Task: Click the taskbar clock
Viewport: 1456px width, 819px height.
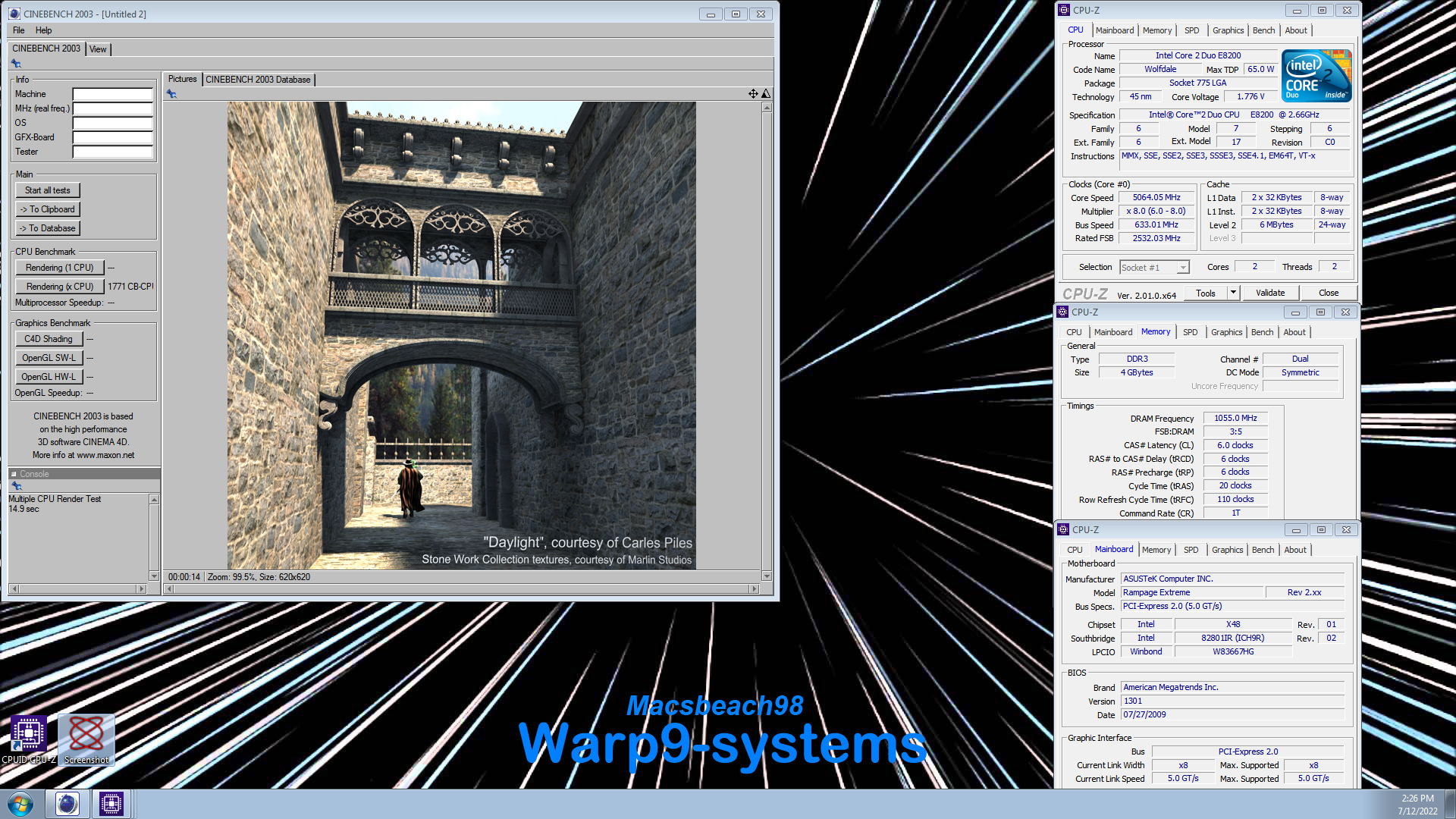Action: click(1417, 805)
